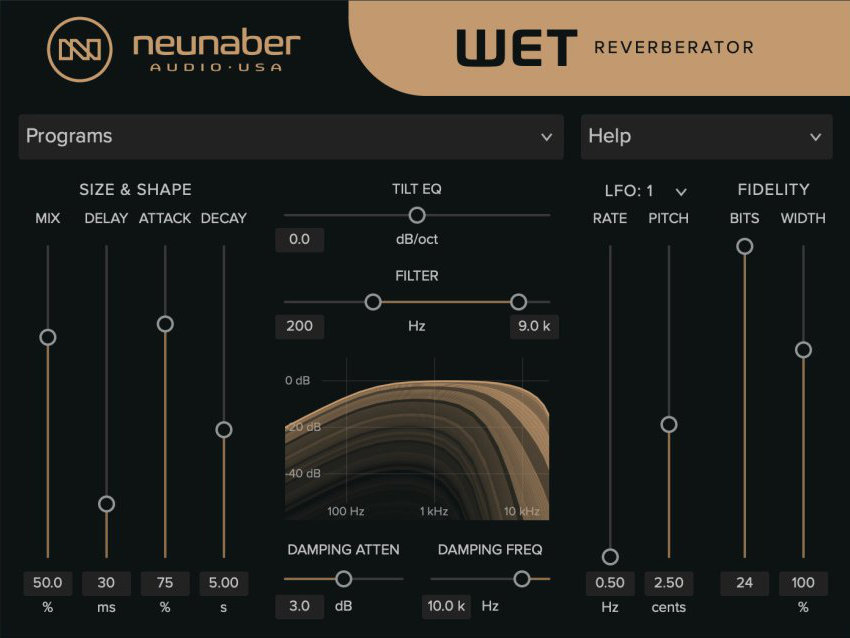850x638 pixels.
Task: Click the ATTACK slider handle
Action: (165, 325)
